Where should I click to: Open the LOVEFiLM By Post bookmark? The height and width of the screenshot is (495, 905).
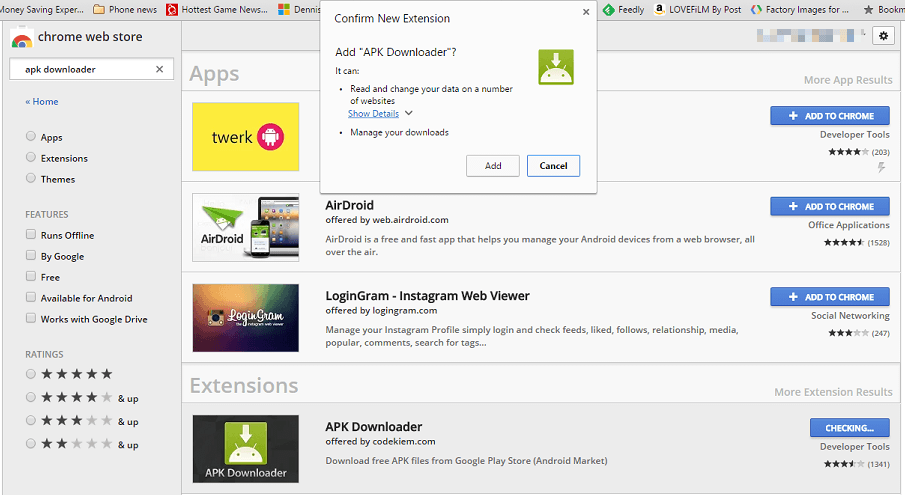click(x=698, y=9)
